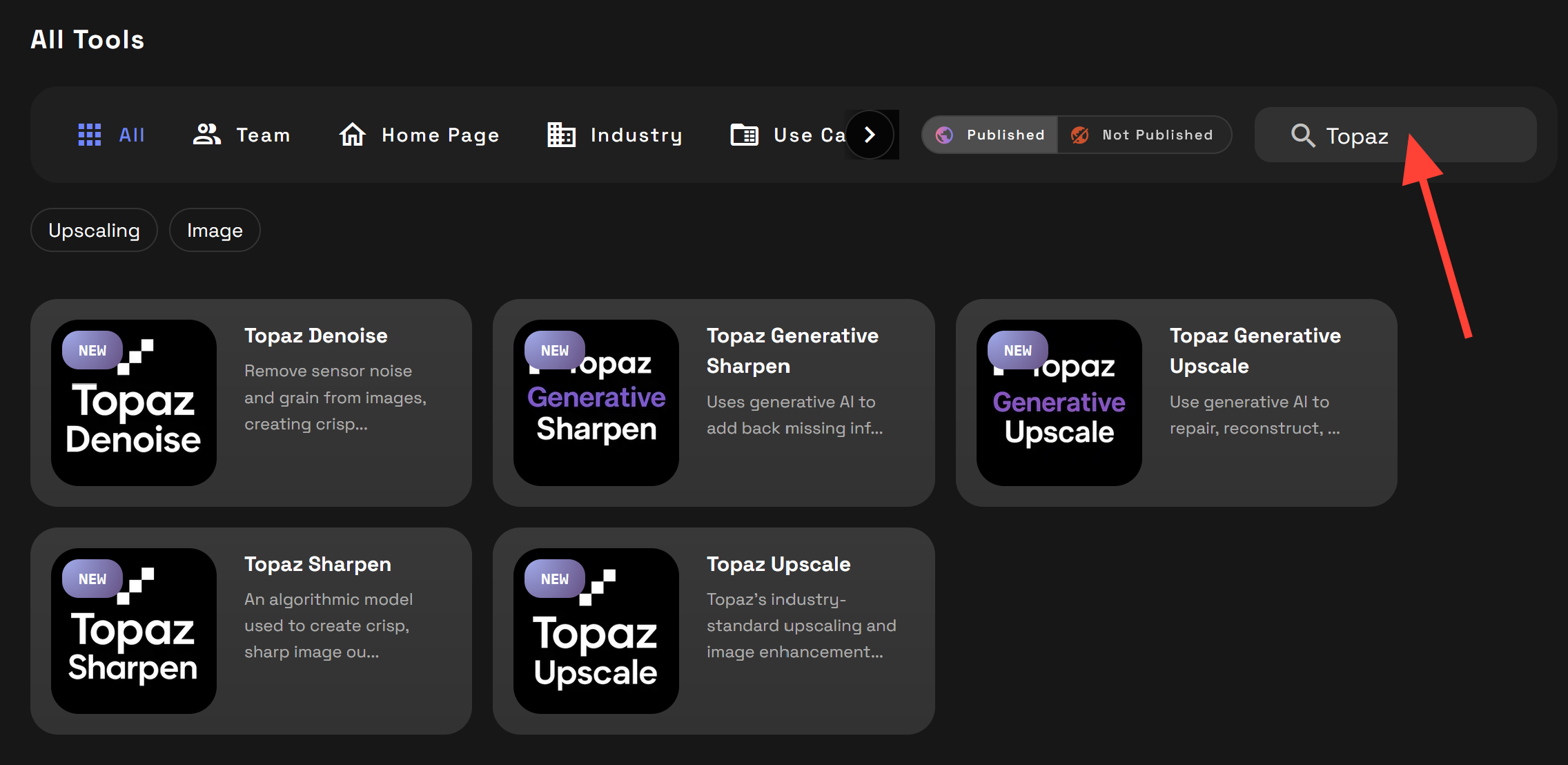
Task: Click NEW badge on Topaz Denoise
Action: (x=92, y=350)
